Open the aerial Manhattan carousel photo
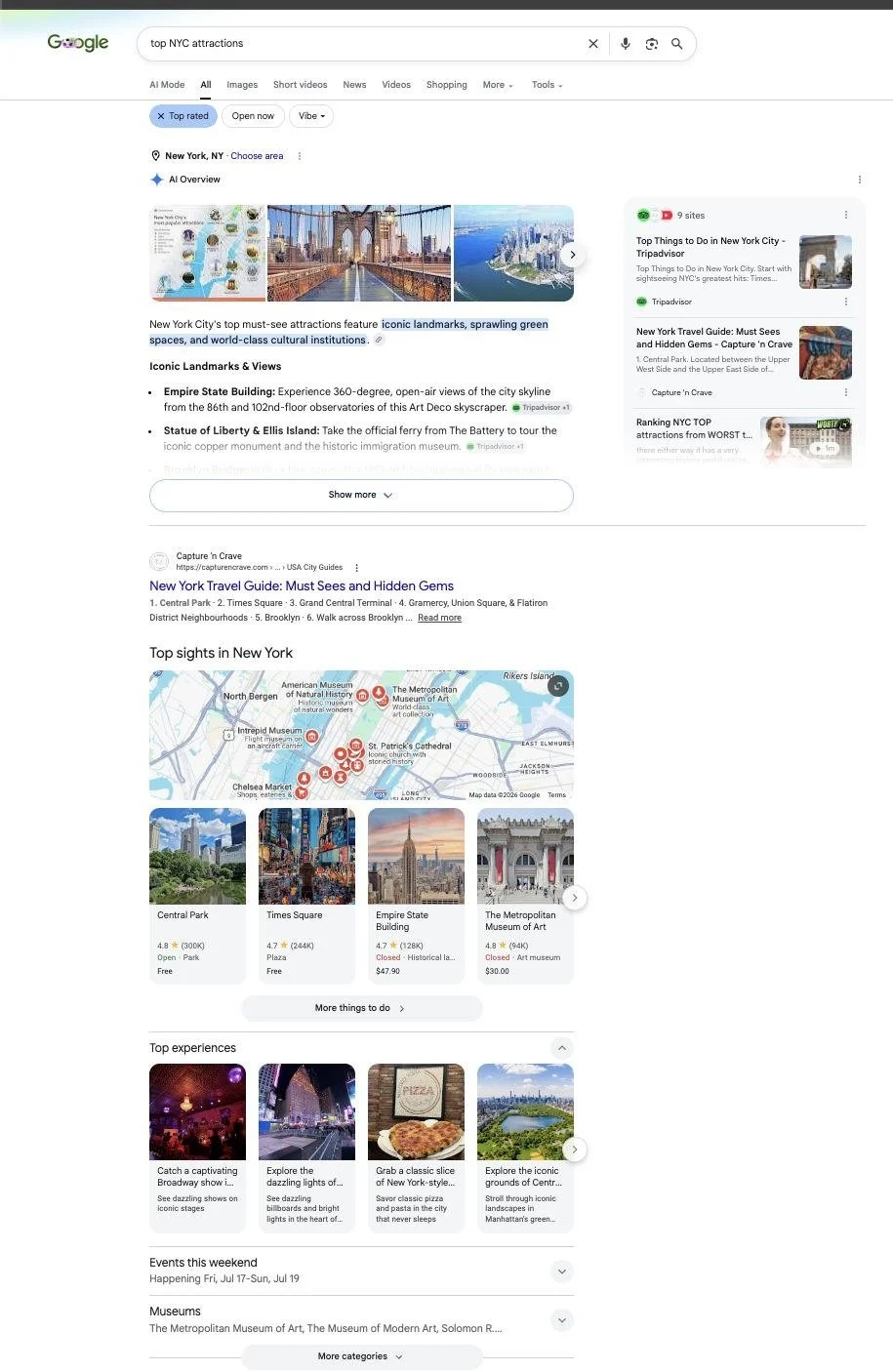This screenshot has height=1372, width=893. 513,253
